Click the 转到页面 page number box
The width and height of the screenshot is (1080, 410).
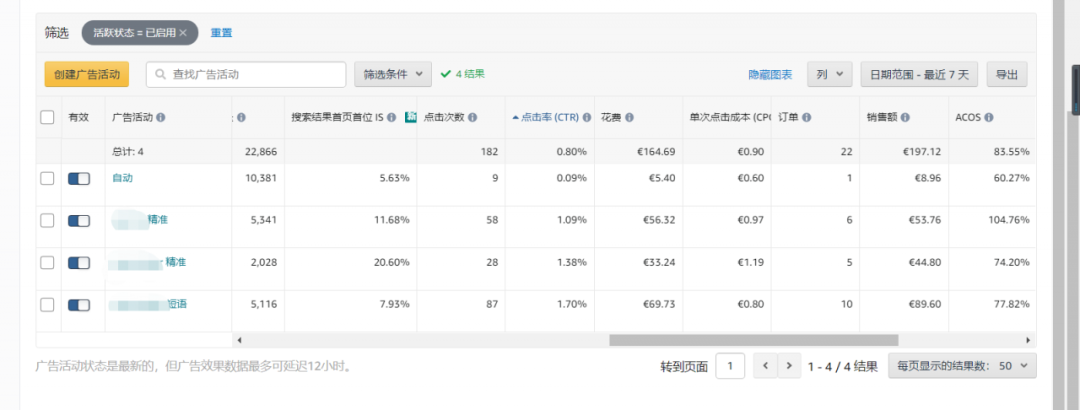(x=730, y=366)
